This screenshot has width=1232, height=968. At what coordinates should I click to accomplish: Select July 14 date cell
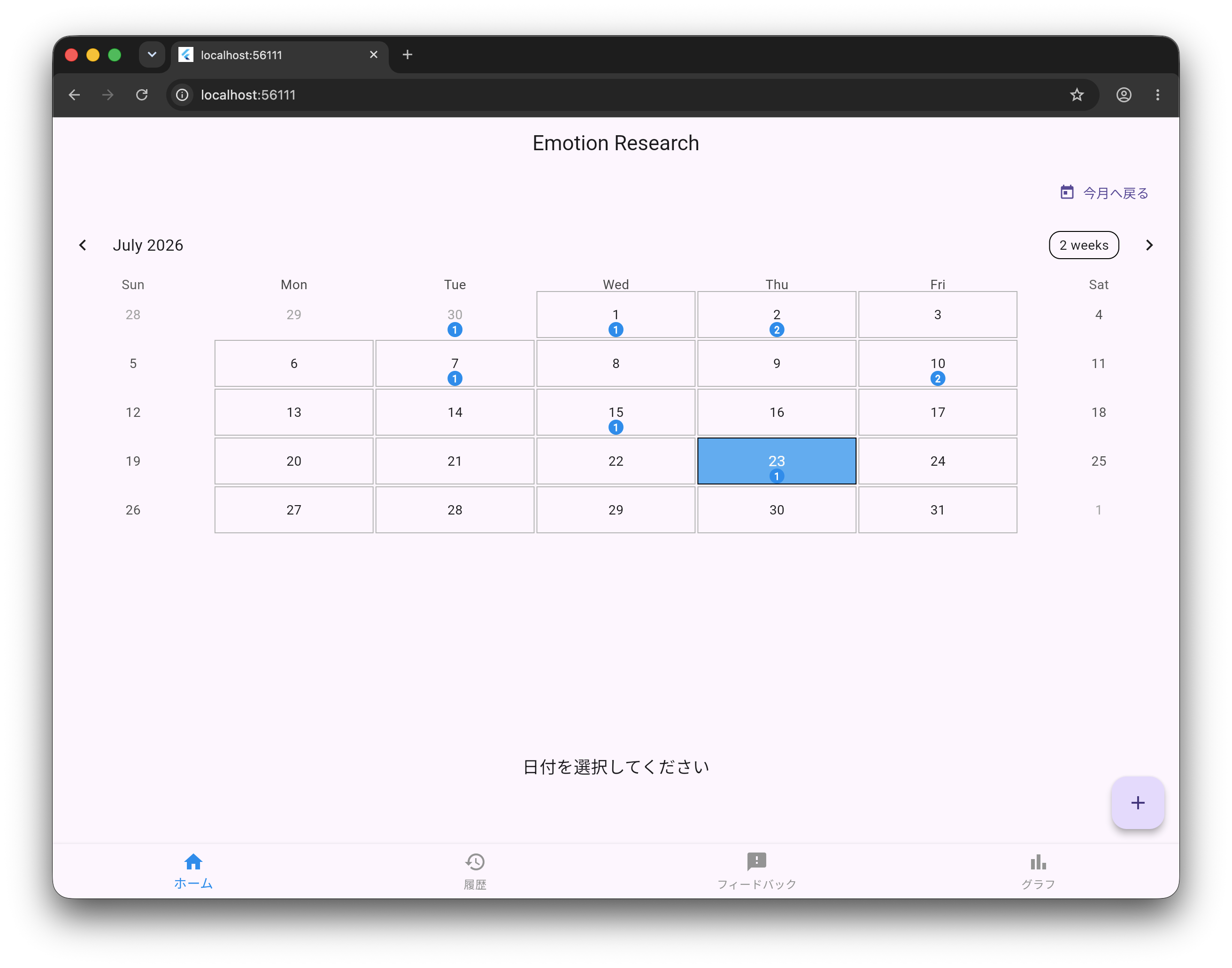tap(454, 412)
